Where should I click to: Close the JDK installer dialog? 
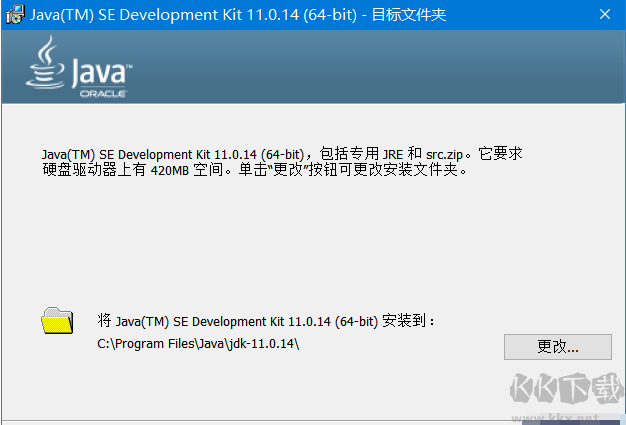(605, 14)
